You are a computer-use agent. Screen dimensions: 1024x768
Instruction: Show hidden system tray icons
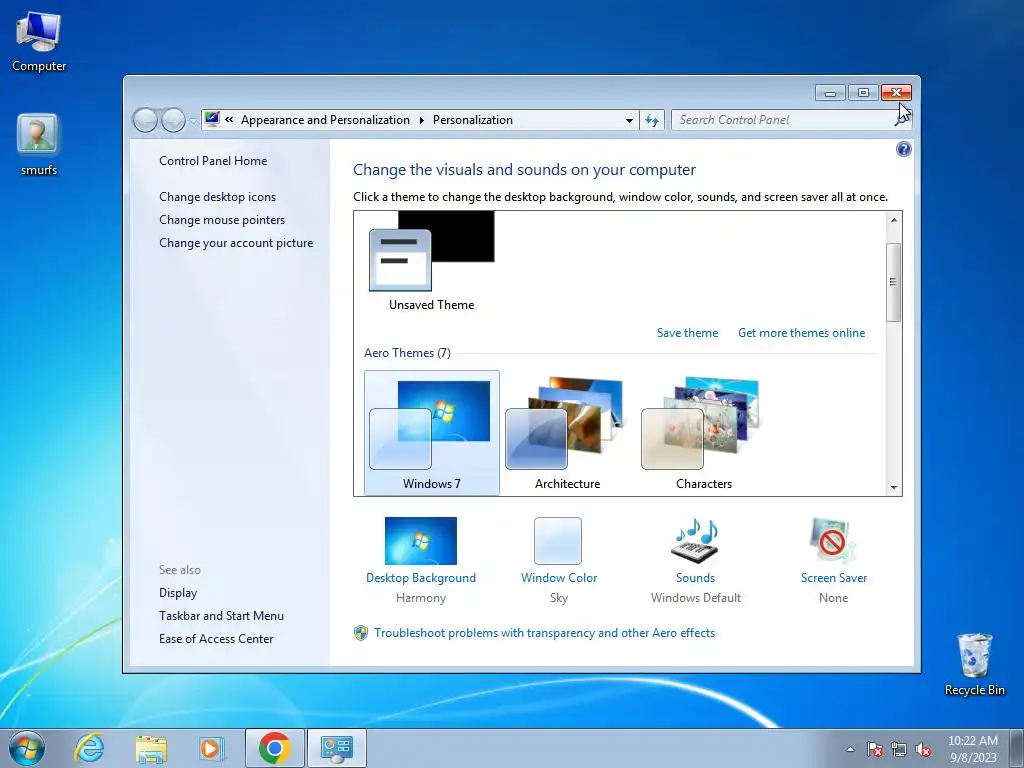(x=850, y=749)
